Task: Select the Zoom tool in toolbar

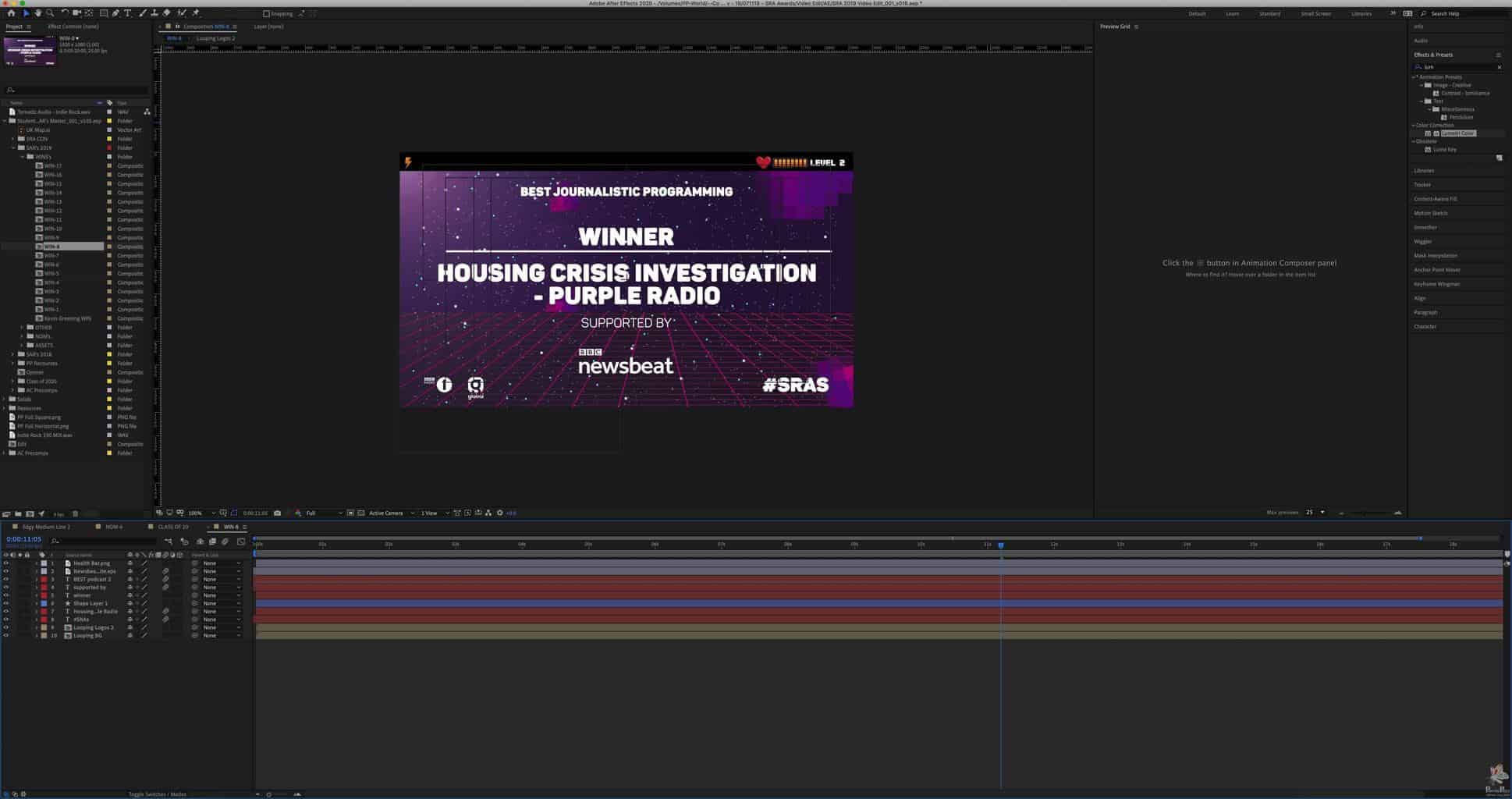Action: [x=50, y=13]
